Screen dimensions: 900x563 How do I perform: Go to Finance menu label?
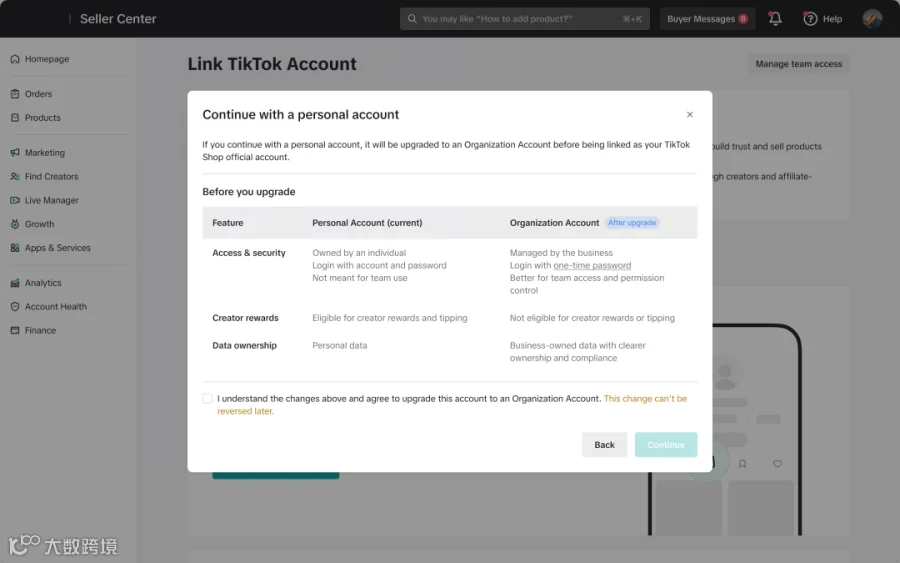[x=40, y=330]
